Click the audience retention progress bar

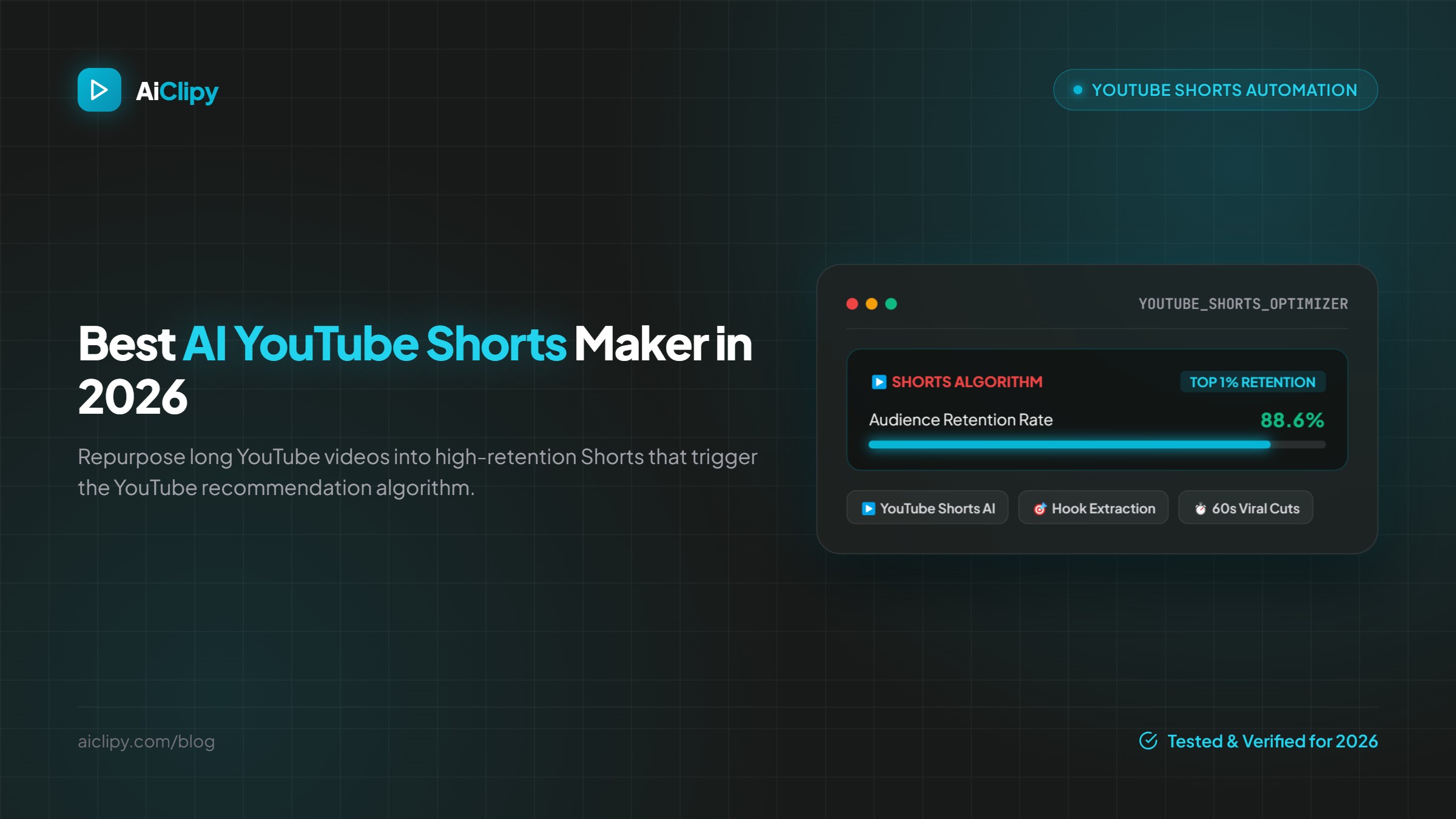[1097, 445]
